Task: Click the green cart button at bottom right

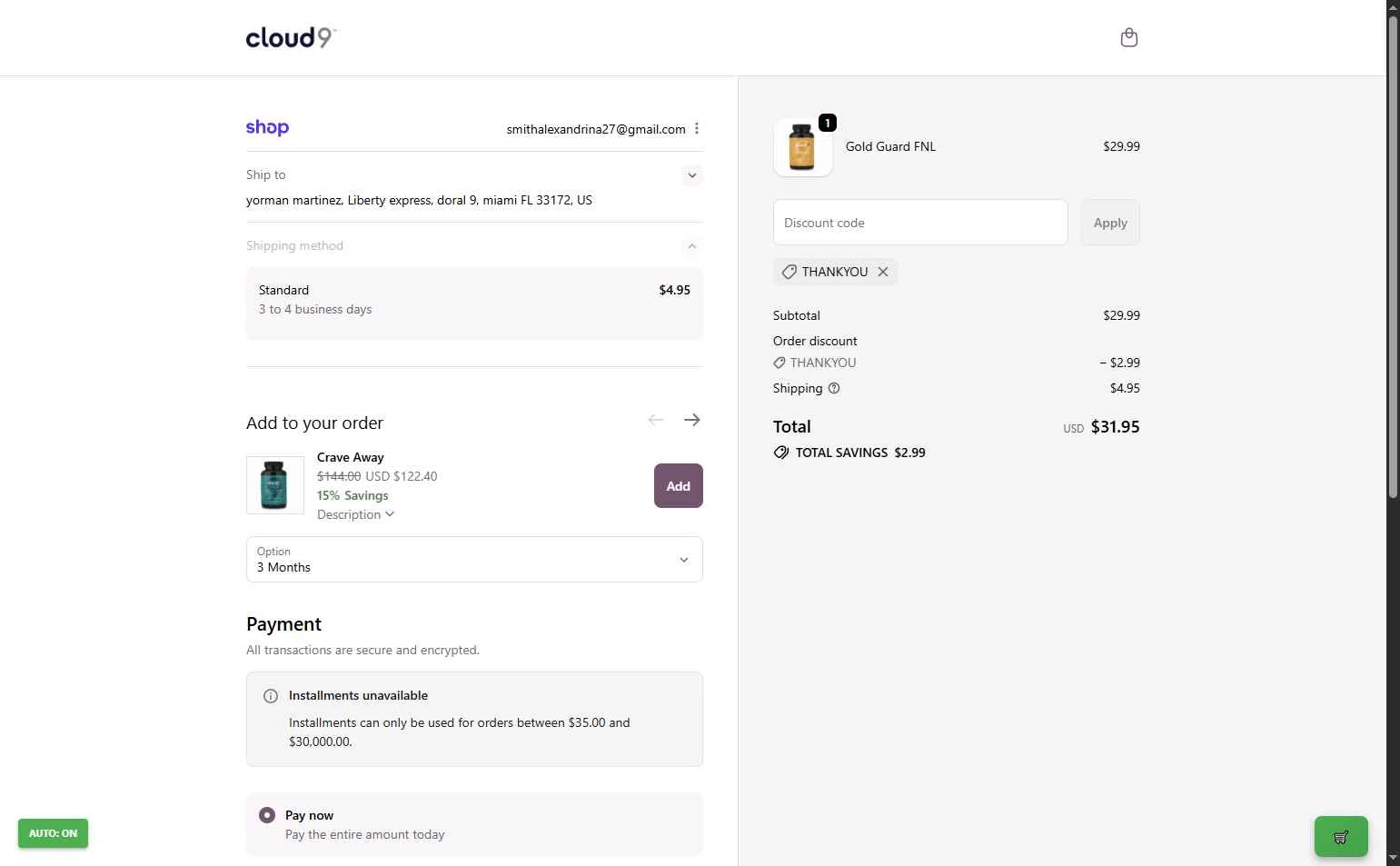Action: [x=1341, y=837]
